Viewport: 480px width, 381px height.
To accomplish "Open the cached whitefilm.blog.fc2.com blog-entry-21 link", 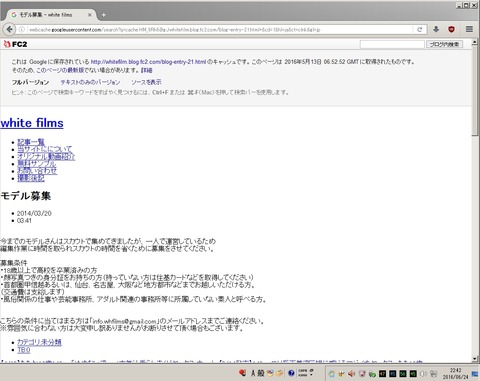I will [x=148, y=62].
